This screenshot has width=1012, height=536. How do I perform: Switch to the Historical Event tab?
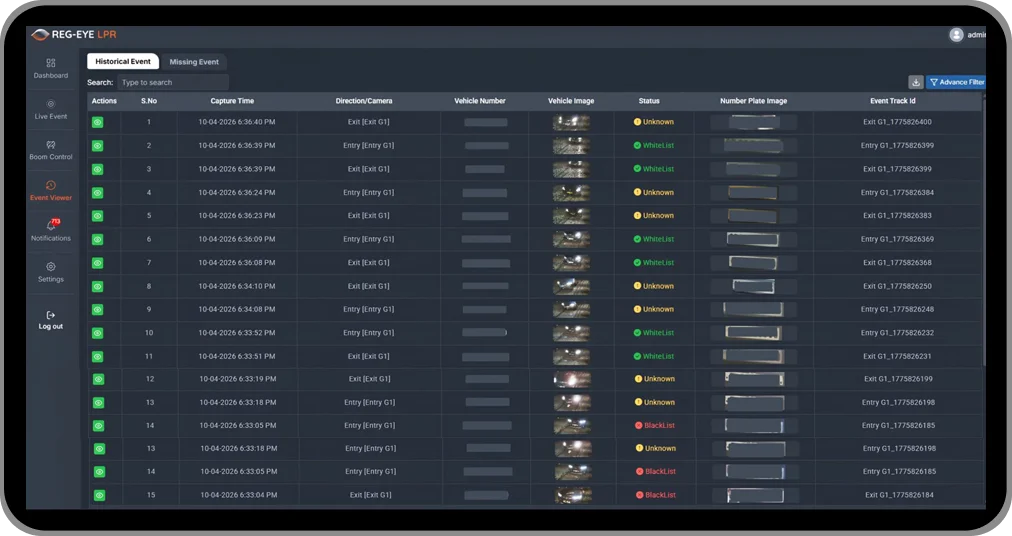pyautogui.click(x=123, y=61)
